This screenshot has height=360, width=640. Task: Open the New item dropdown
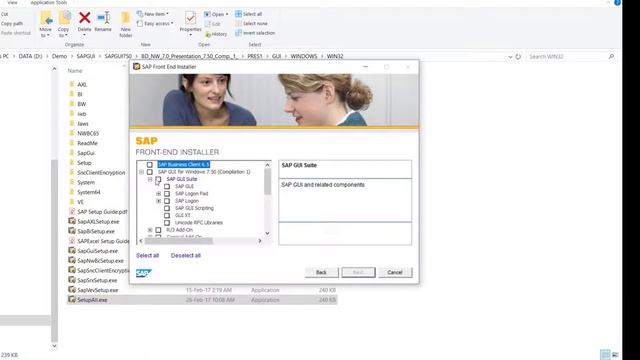pos(153,14)
